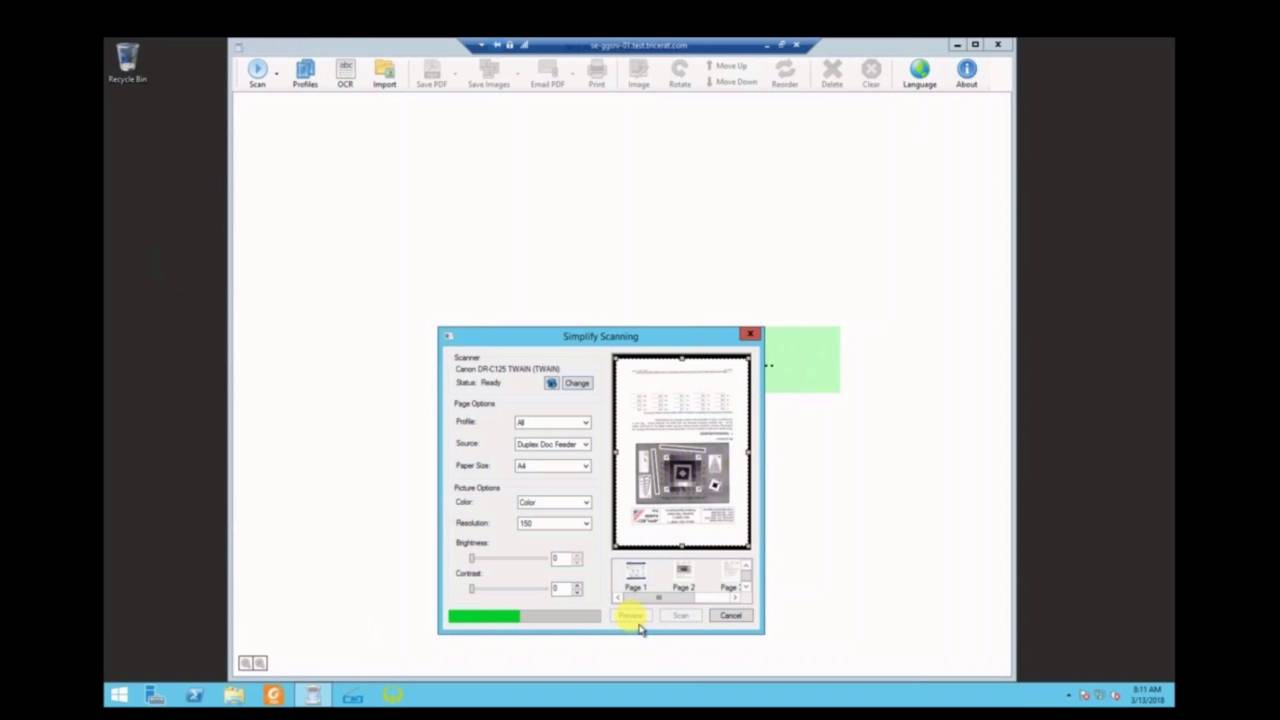Expand the Resolution dropdown

pos(554,523)
